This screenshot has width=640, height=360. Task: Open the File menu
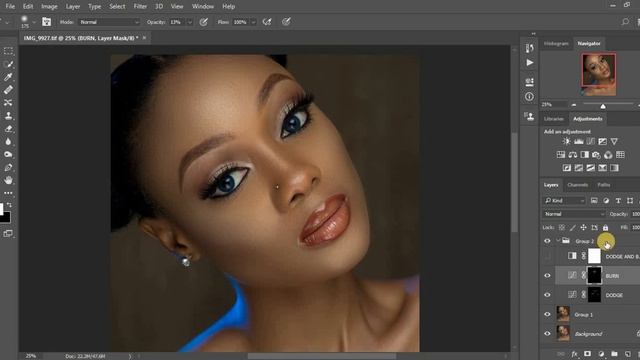click(x=10, y=7)
